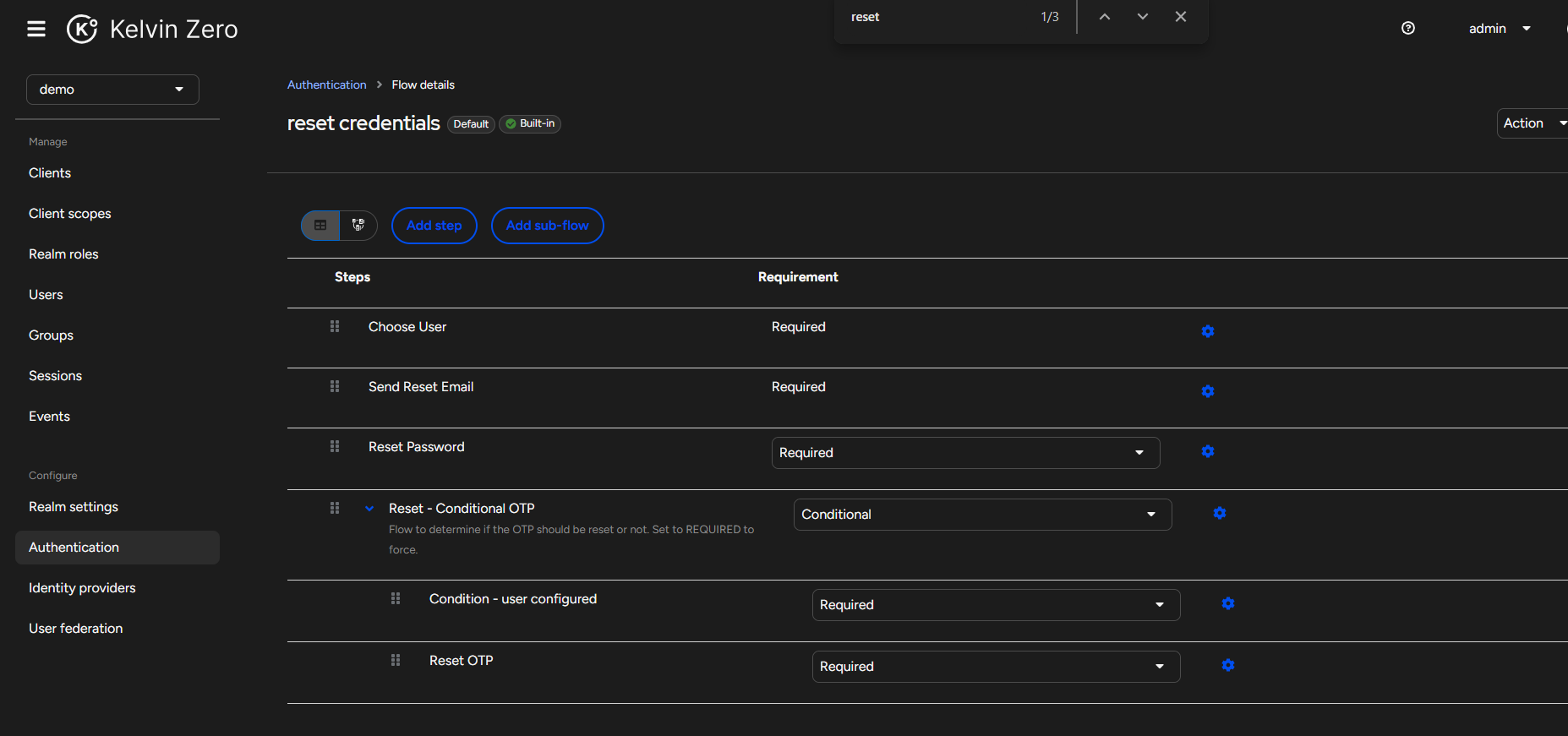
Task: Open settings gear for Reset - Conditional OTP
Action: pyautogui.click(x=1220, y=513)
